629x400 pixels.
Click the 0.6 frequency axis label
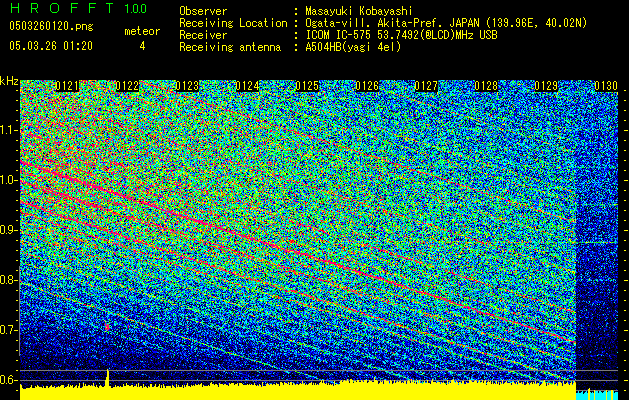point(9,380)
